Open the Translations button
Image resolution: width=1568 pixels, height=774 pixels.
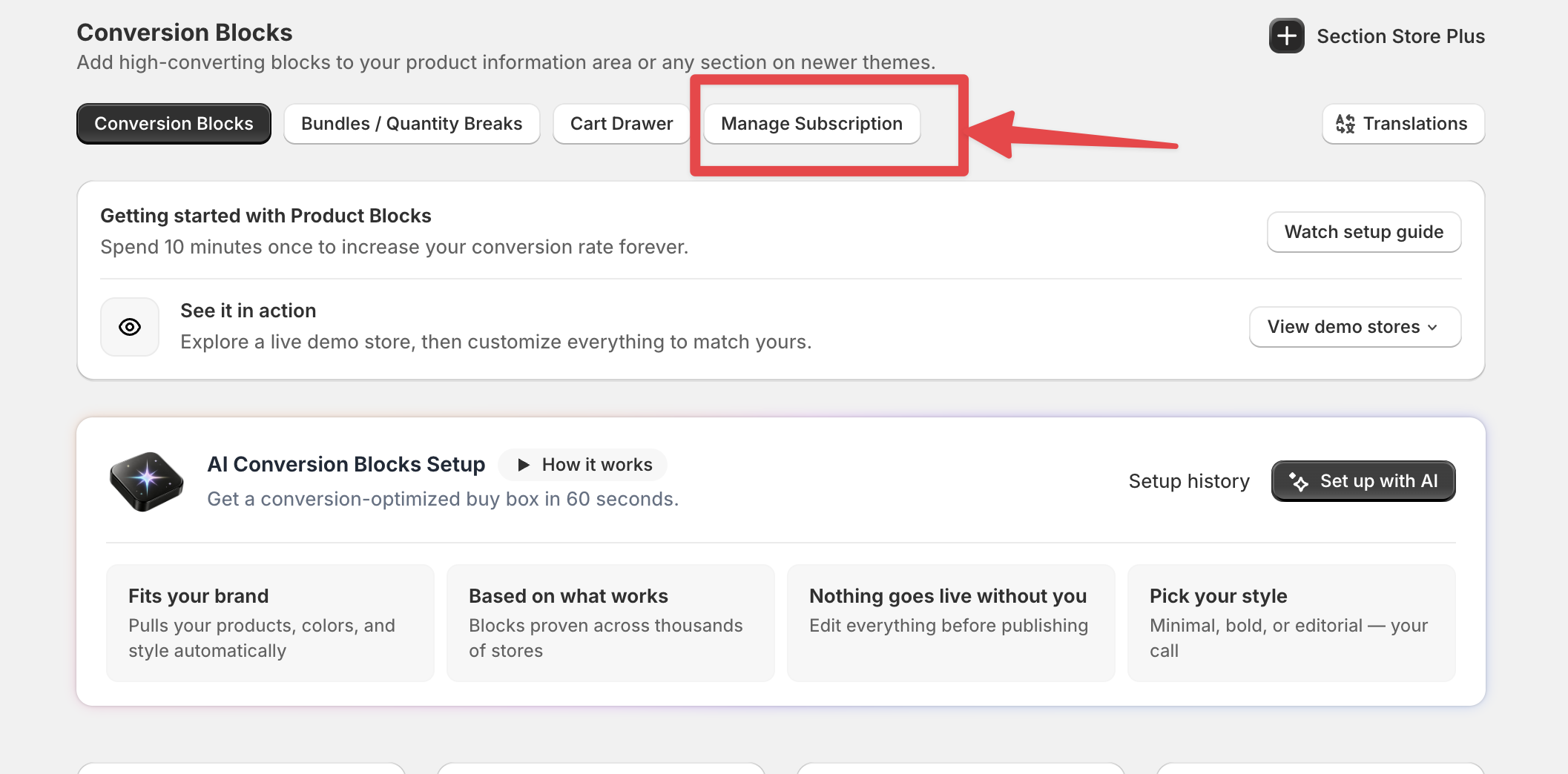(x=1403, y=124)
